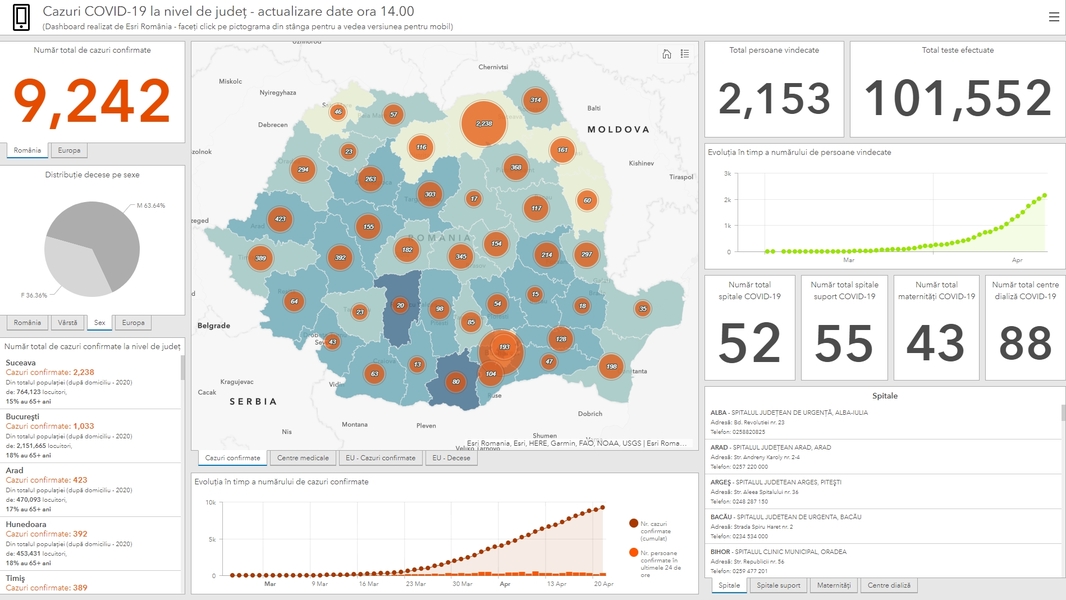
Task: Toggle last 24 hours cases legend series
Action: [633, 552]
